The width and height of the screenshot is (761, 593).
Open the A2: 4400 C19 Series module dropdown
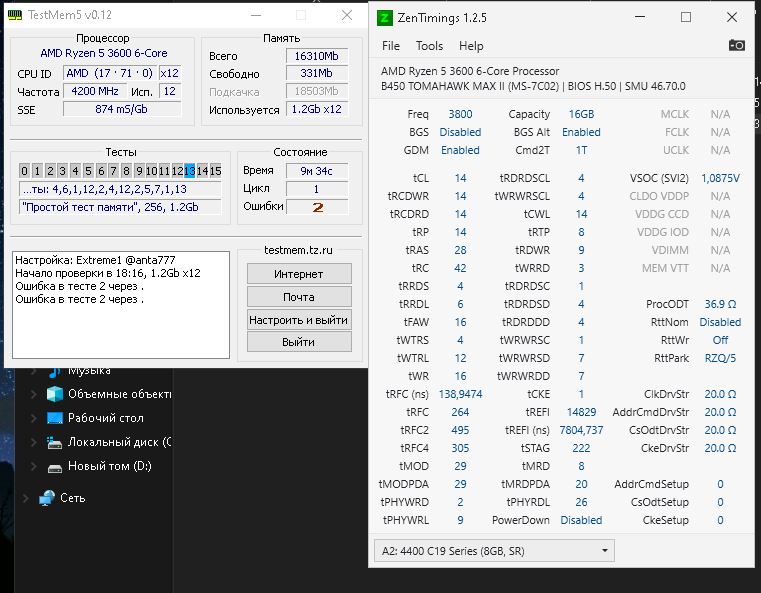(x=494, y=551)
